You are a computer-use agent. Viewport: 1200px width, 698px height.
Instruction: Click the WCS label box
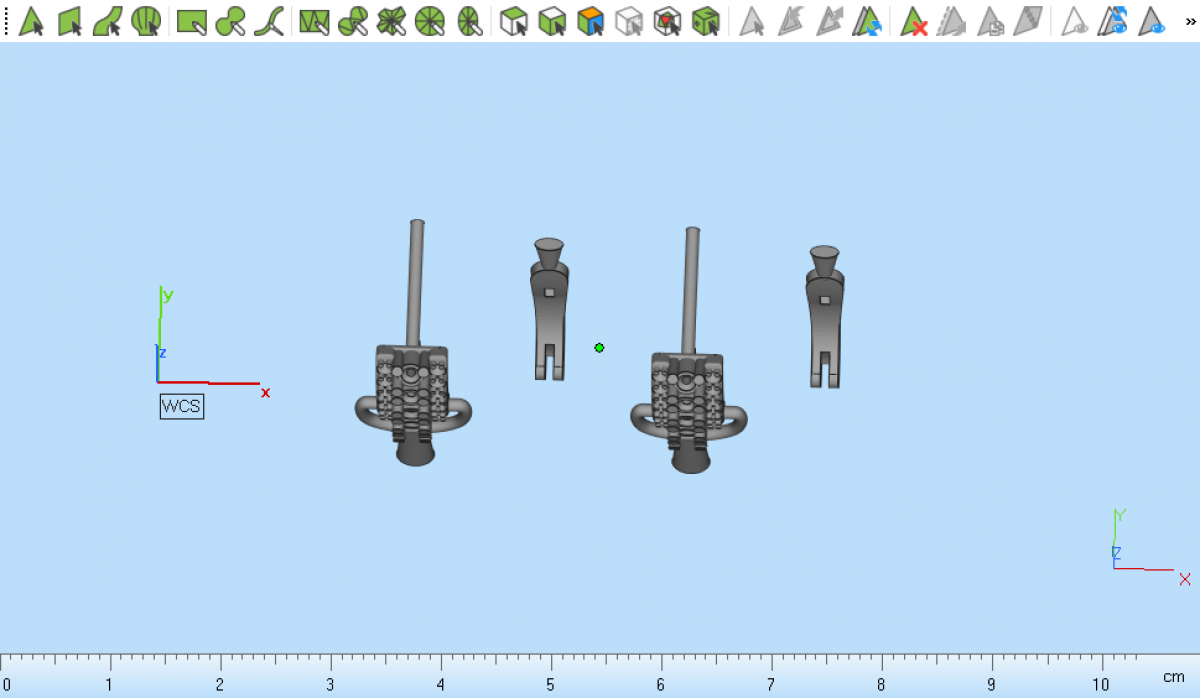182,406
